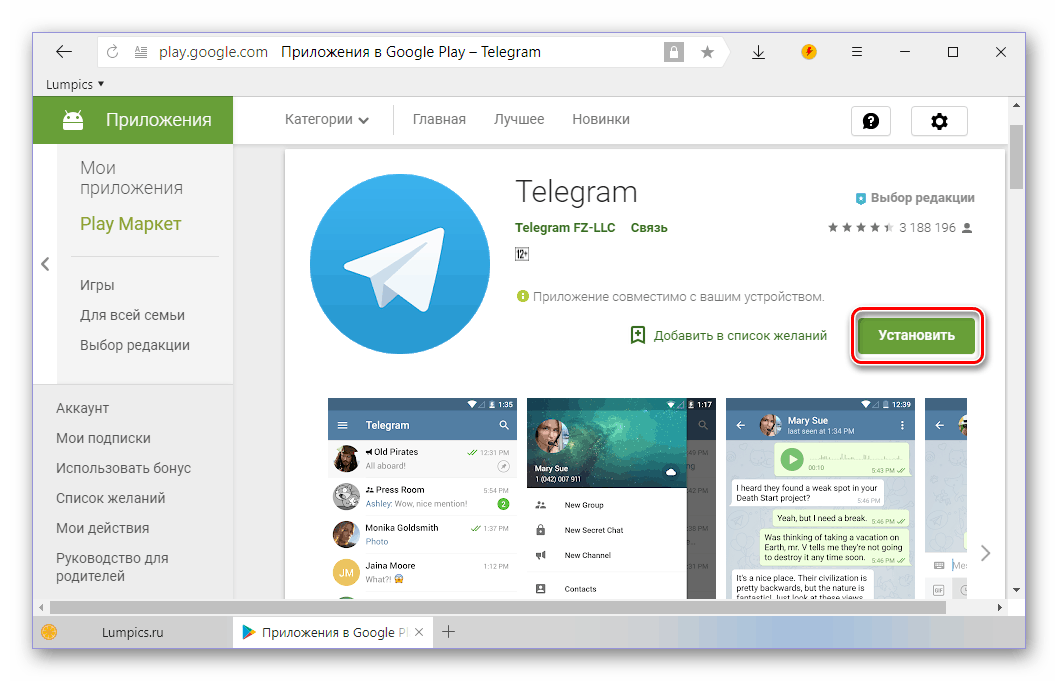This screenshot has width=1058, height=681.
Task: Open a new tab with plus
Action: point(448,632)
